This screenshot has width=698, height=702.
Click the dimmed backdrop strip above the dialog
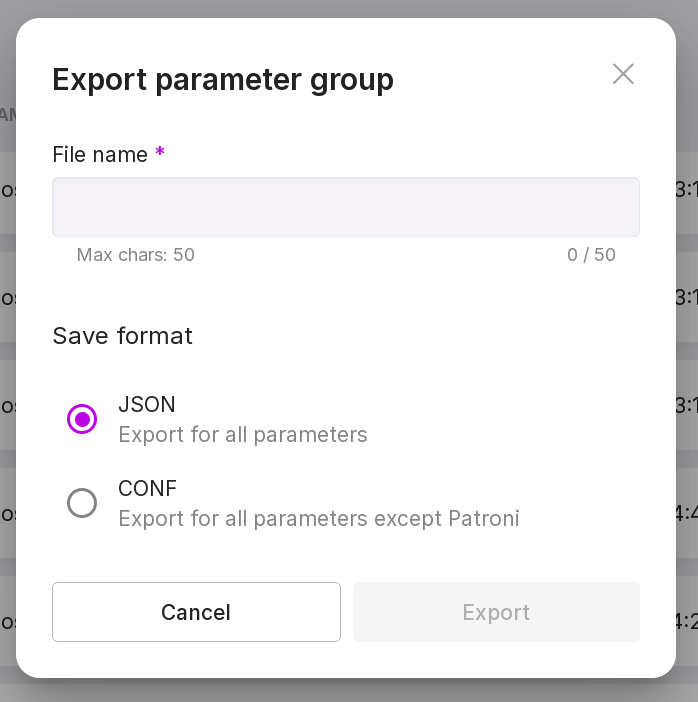pos(349,8)
